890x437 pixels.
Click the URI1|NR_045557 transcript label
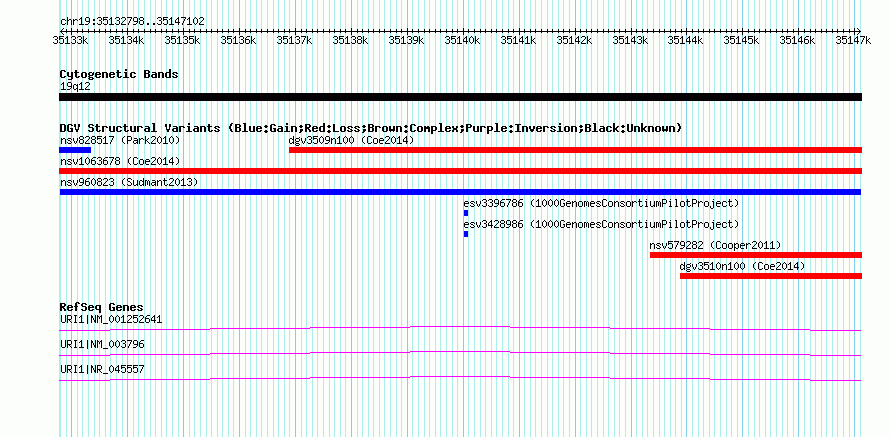[102, 369]
